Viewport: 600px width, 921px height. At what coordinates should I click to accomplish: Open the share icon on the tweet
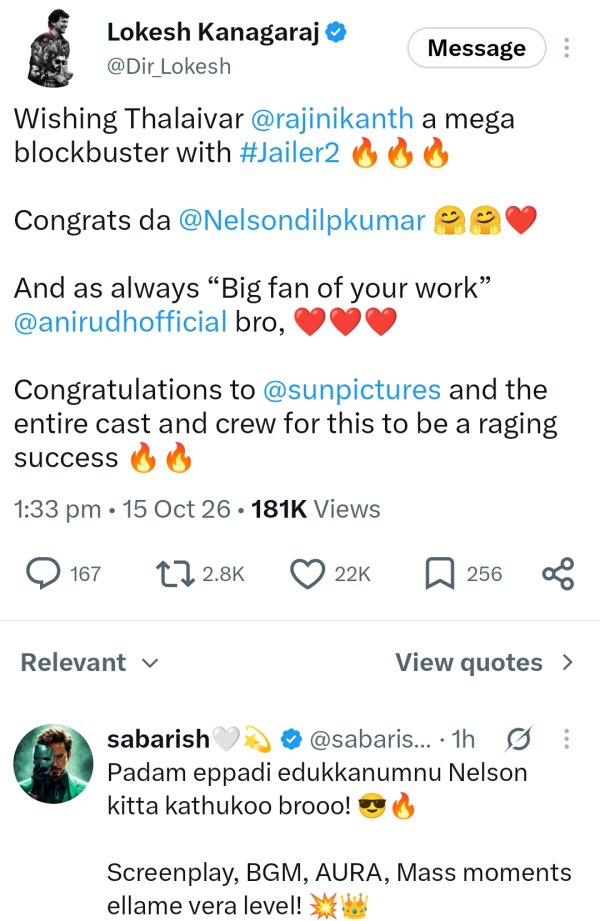point(558,574)
